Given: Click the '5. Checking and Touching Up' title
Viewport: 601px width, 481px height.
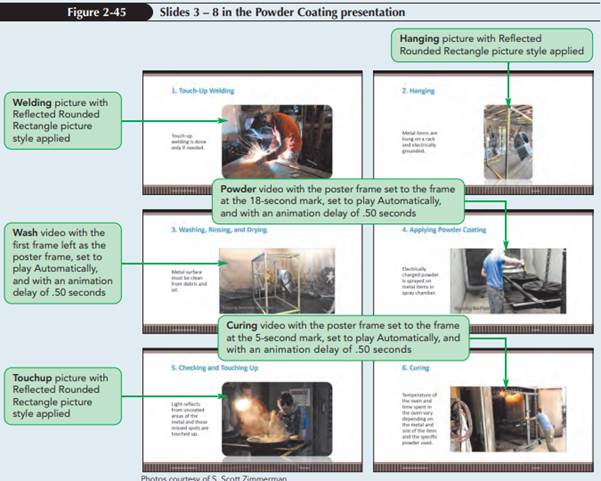Looking at the screenshot, I should pos(215,368).
